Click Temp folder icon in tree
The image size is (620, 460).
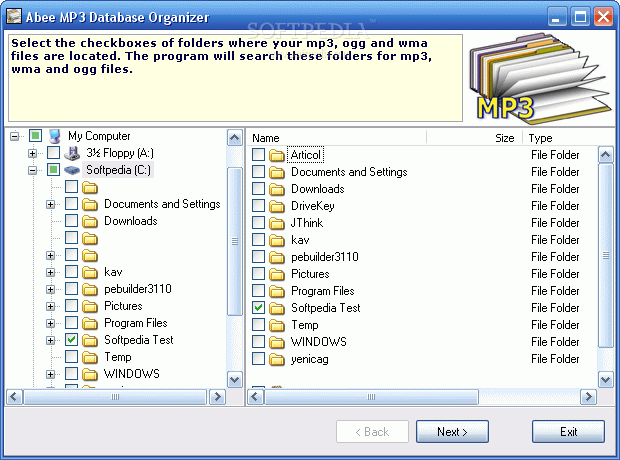click(x=90, y=358)
